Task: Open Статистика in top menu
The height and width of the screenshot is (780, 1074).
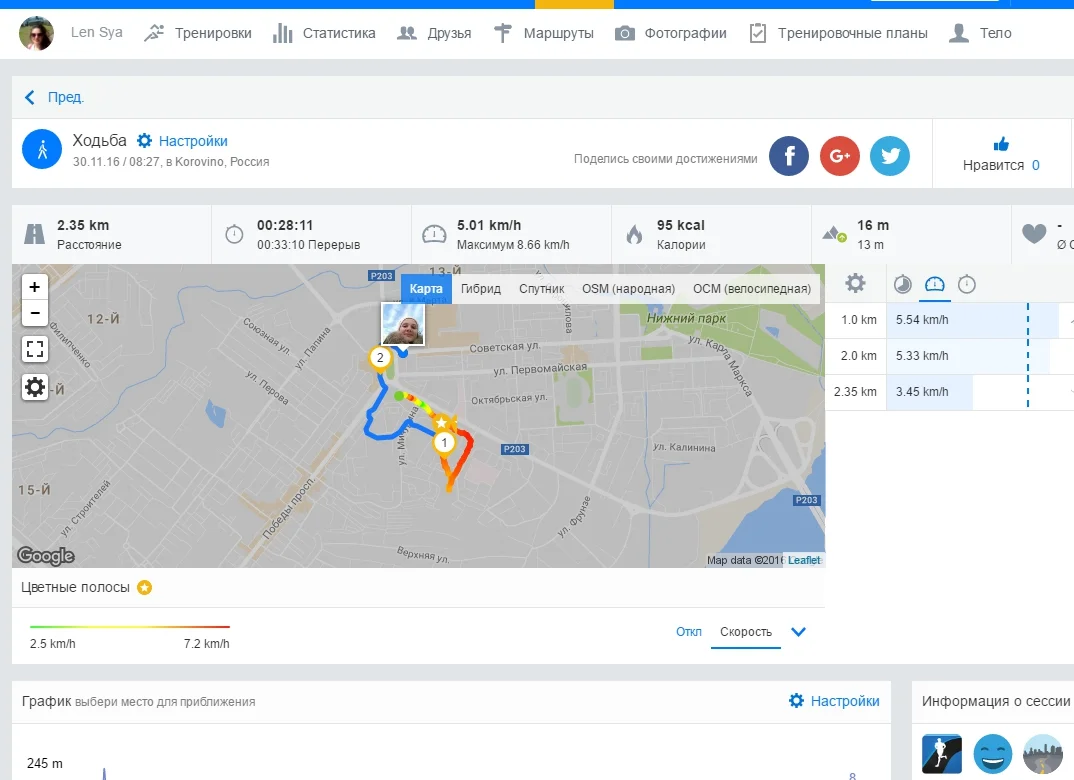Action: [325, 33]
